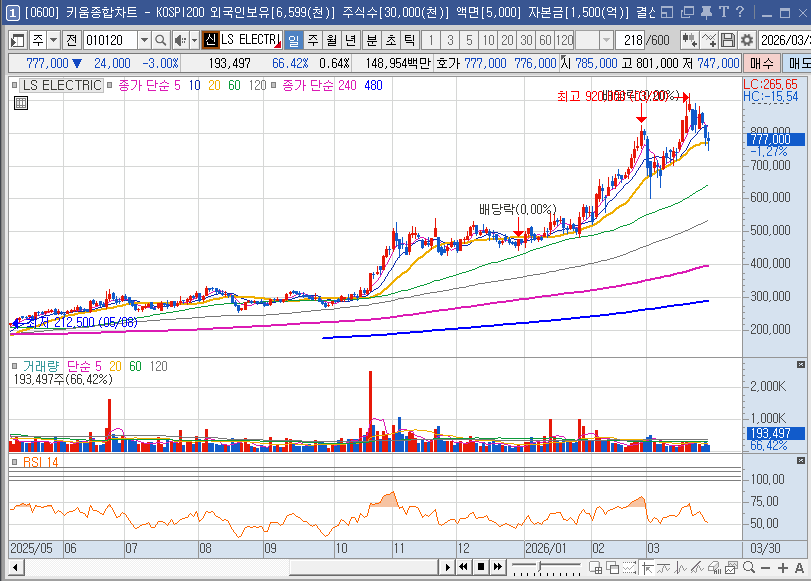This screenshot has width=811, height=581.
Task: Pin the window with the pushpin icon
Action: 706,12
